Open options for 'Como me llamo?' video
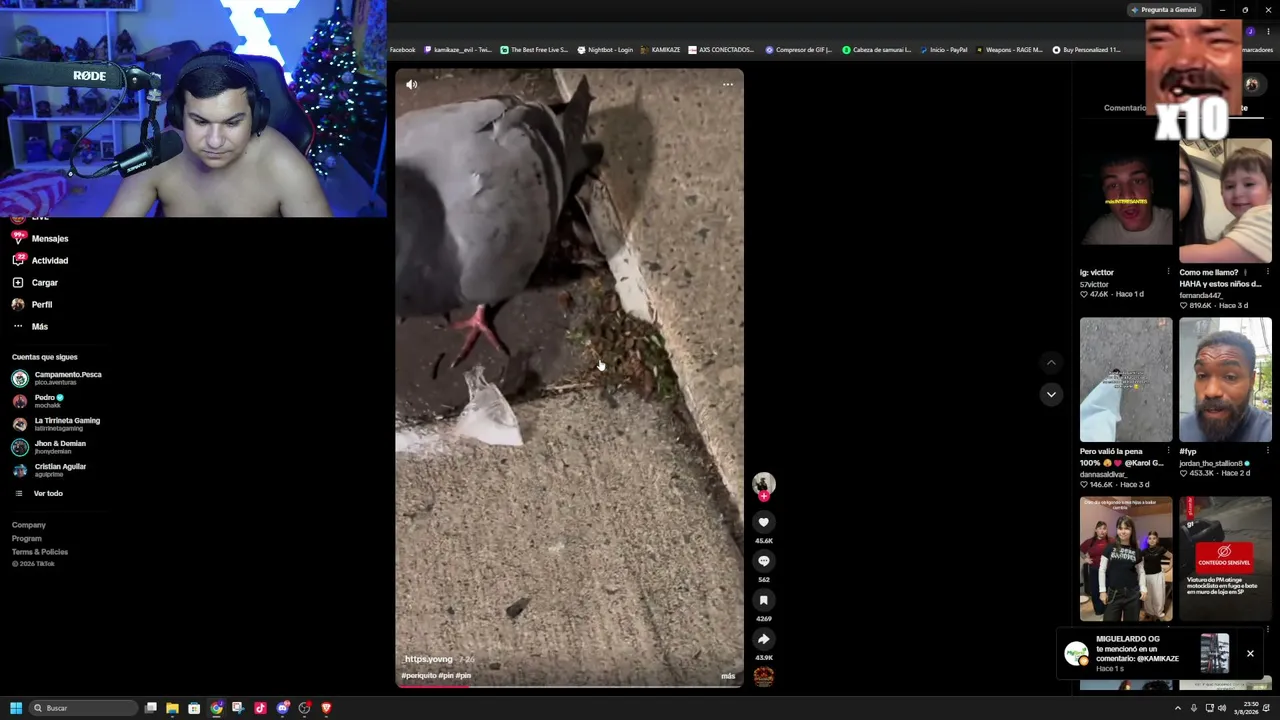 1268,272
